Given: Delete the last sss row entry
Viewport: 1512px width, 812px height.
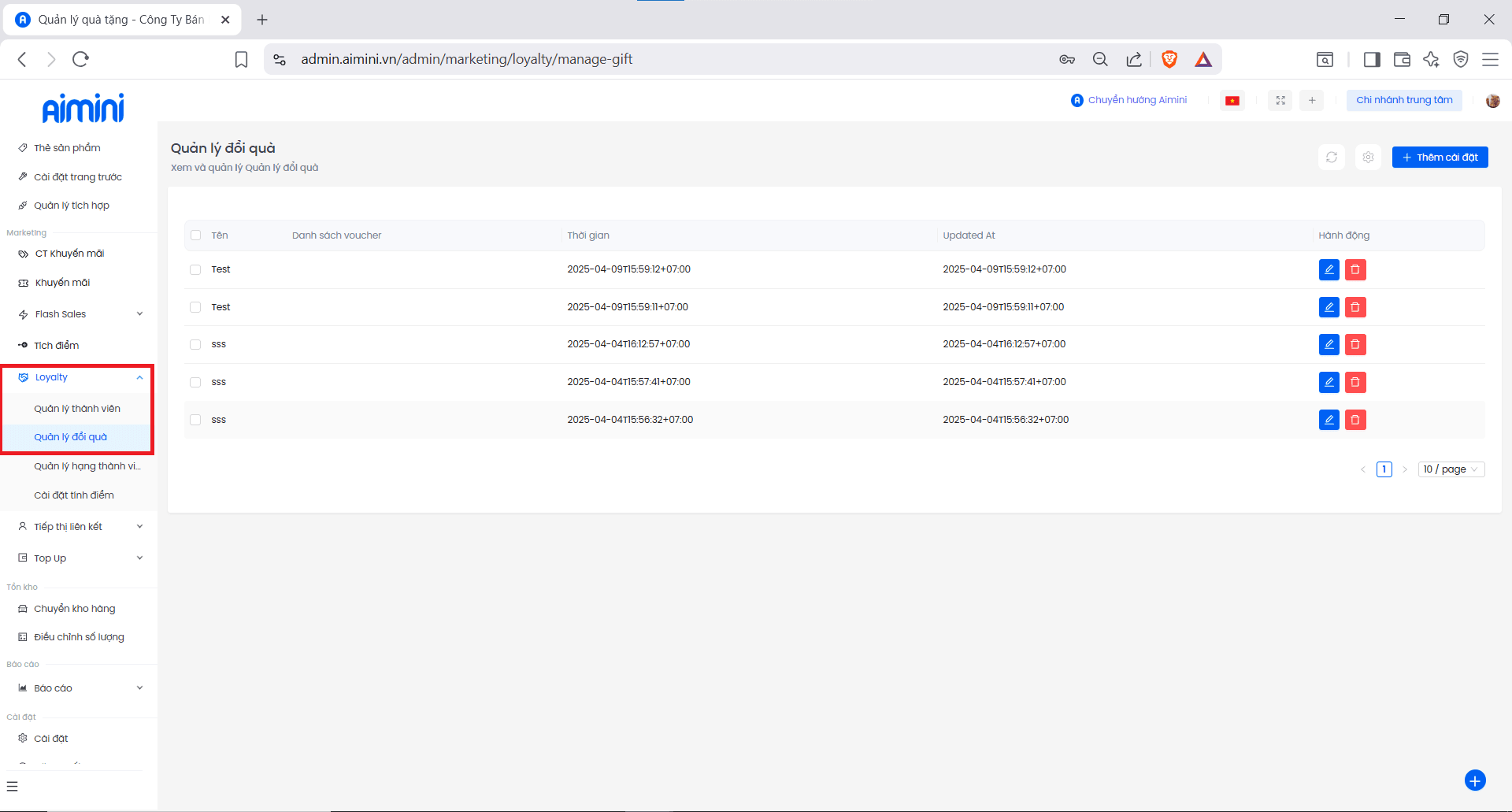Looking at the screenshot, I should pos(1354,420).
